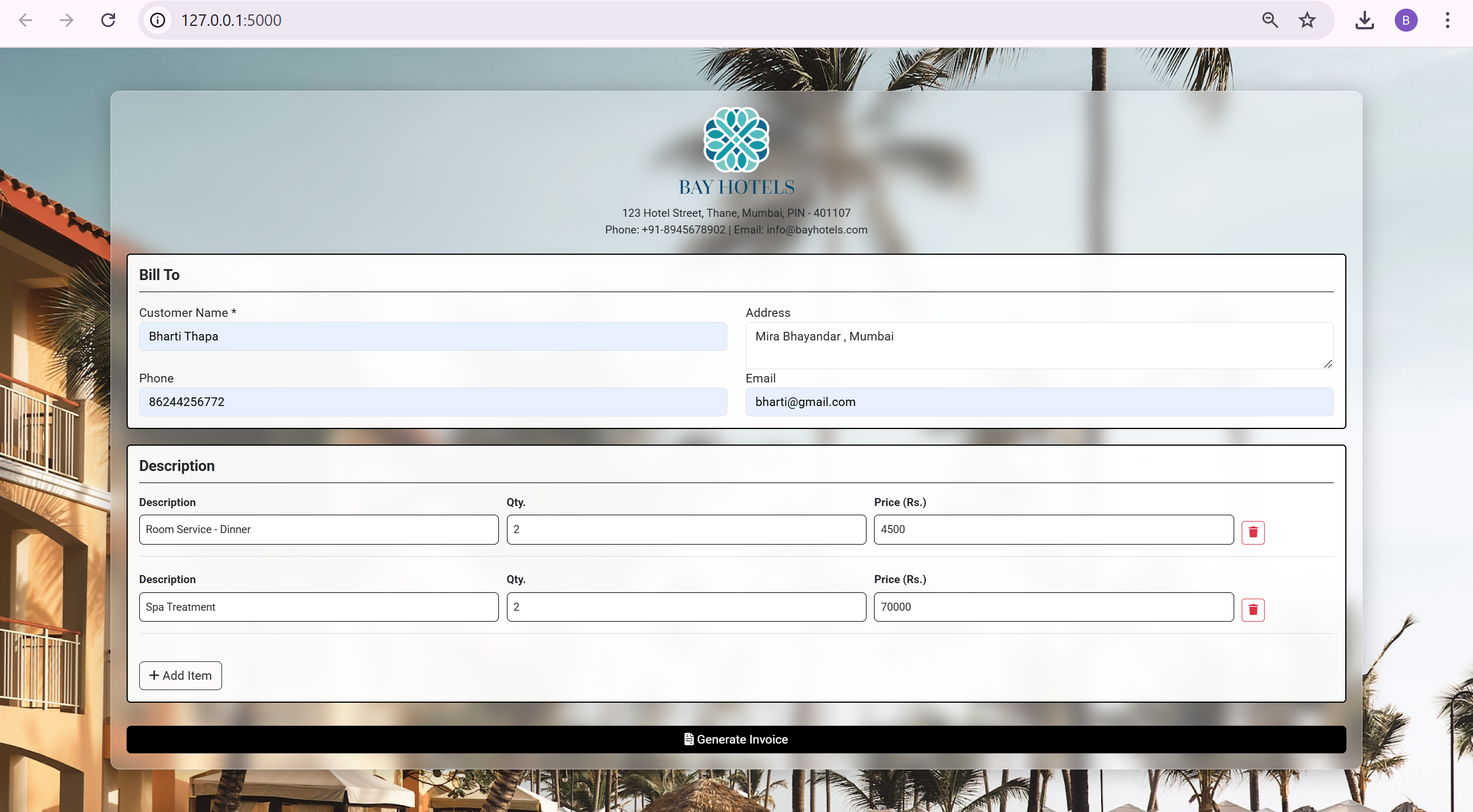Viewport: 1473px width, 812px height.
Task: Add a new line item with Add Item
Action: 180,675
